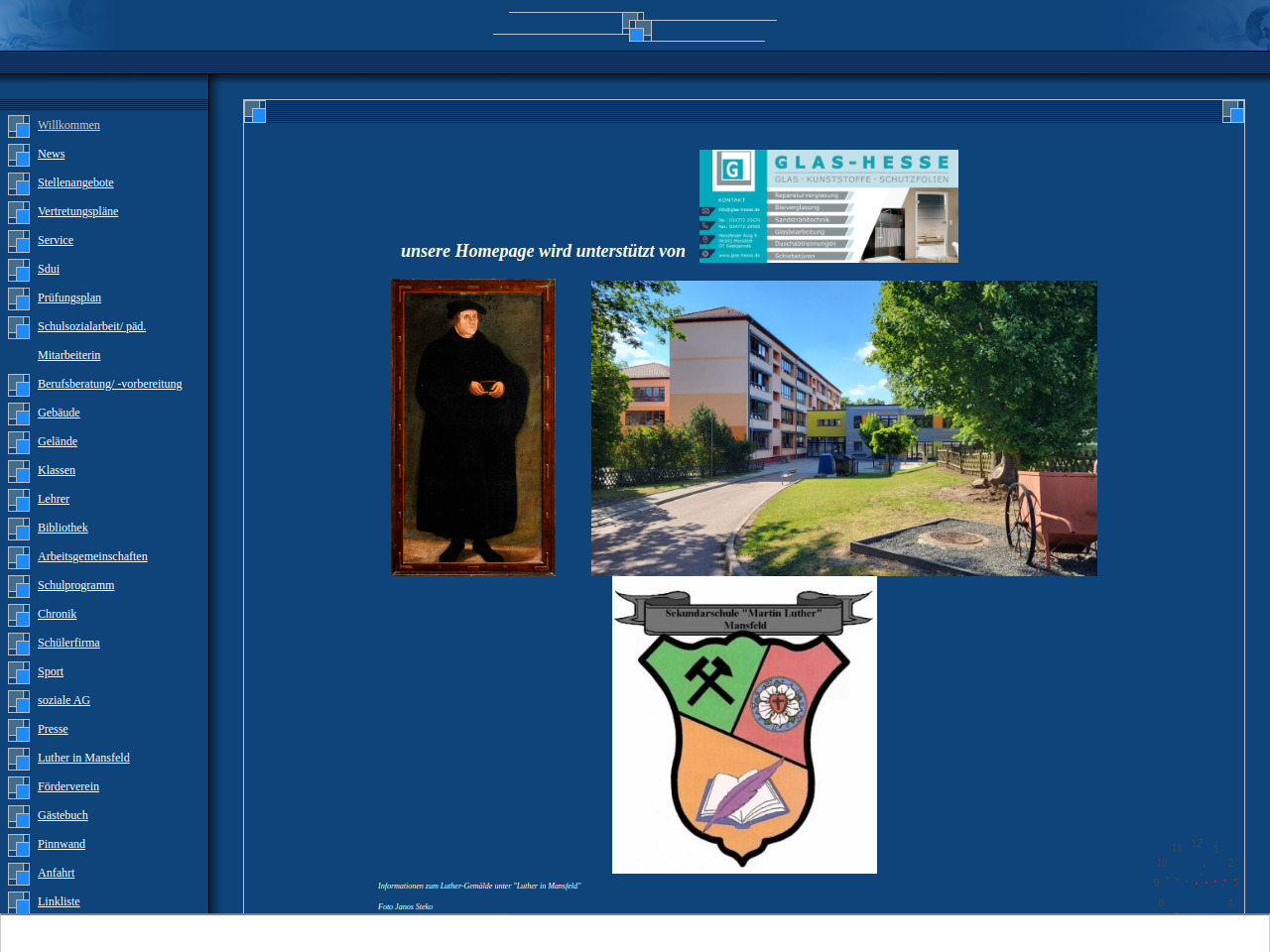This screenshot has height=952, width=1270.
Task: Click the bullet icon beside Anfahrt
Action: click(x=19, y=874)
